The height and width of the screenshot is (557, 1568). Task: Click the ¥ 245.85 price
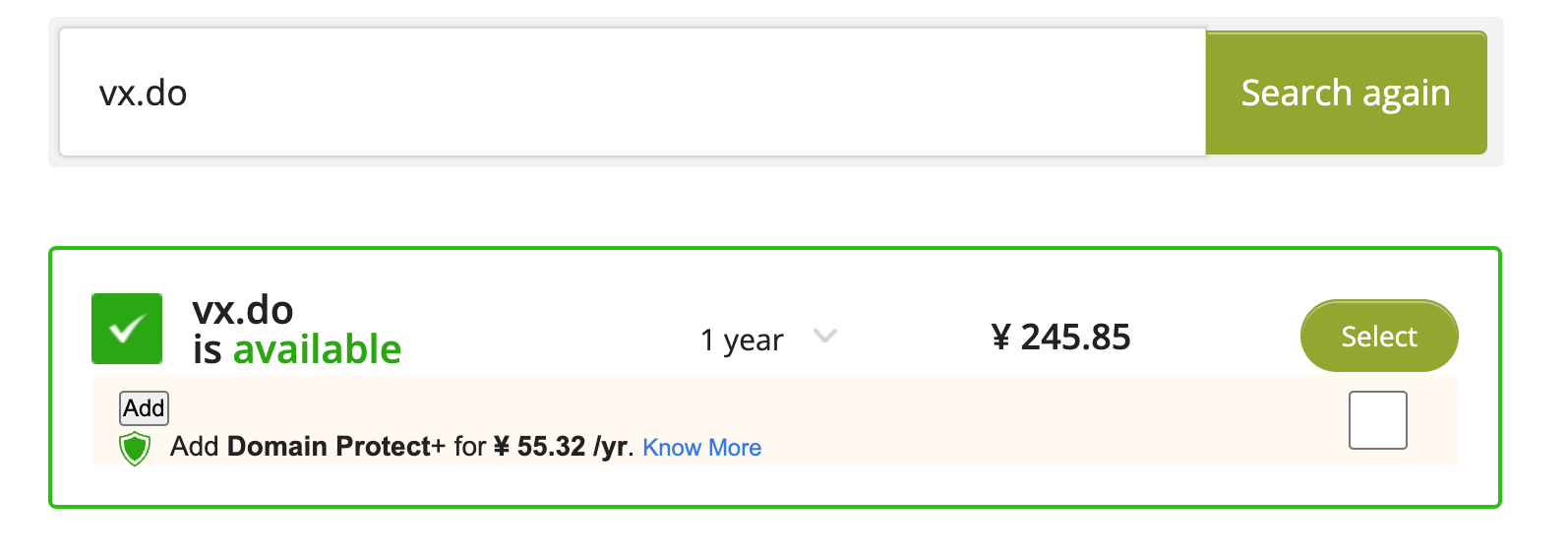tap(1060, 338)
